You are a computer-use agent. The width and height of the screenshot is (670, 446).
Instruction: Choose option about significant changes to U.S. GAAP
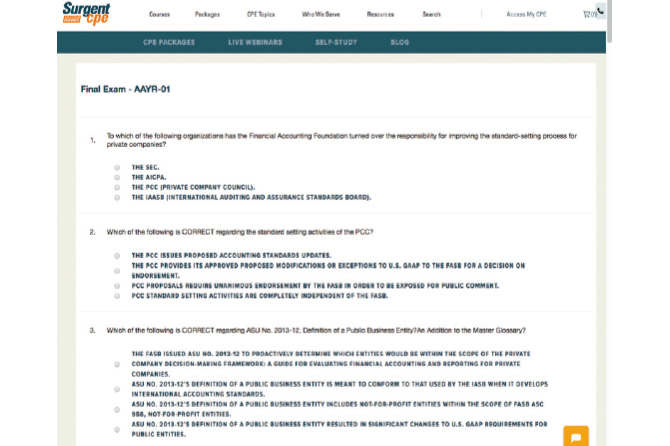(x=117, y=429)
